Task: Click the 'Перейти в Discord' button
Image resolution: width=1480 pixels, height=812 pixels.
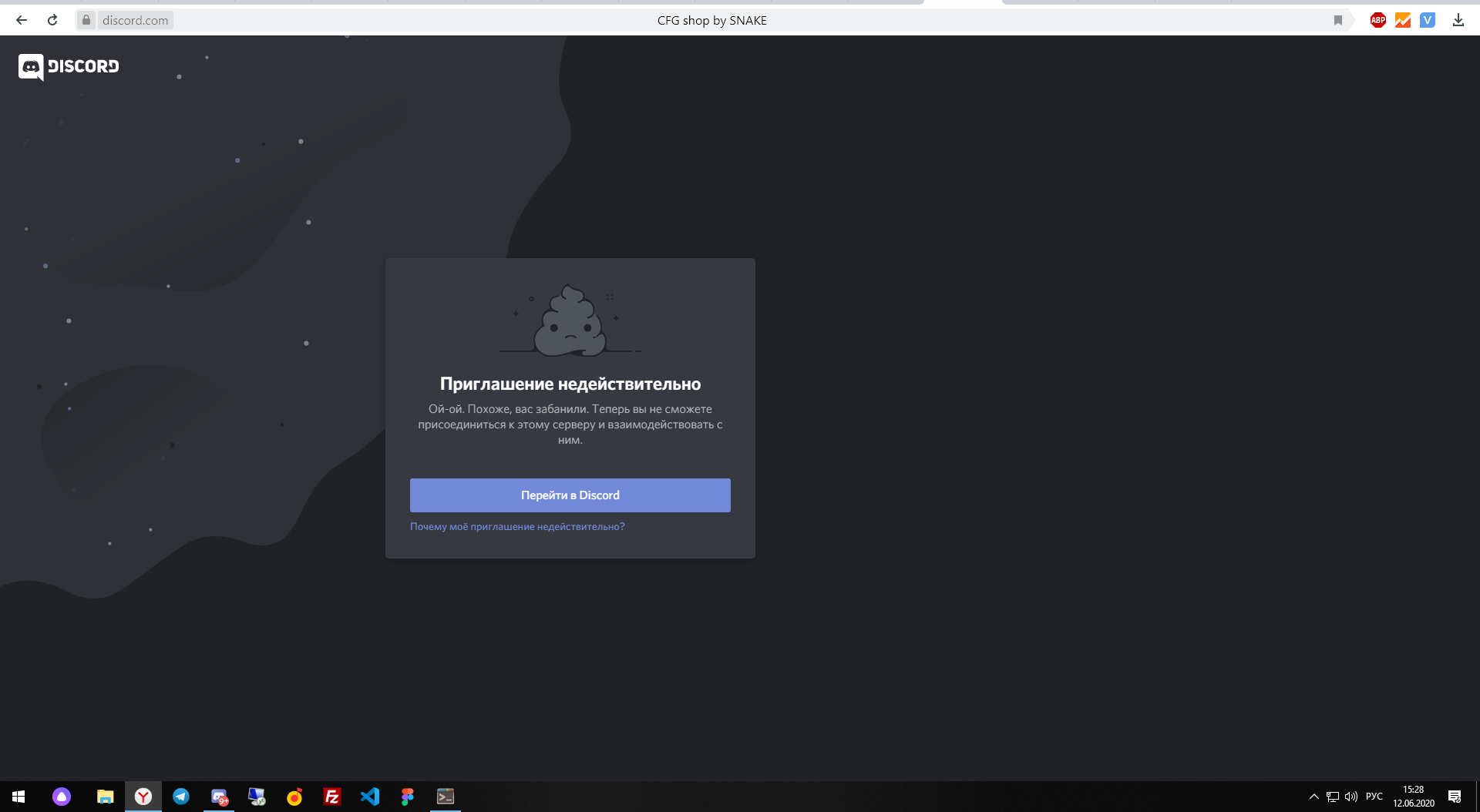Action: coord(570,495)
